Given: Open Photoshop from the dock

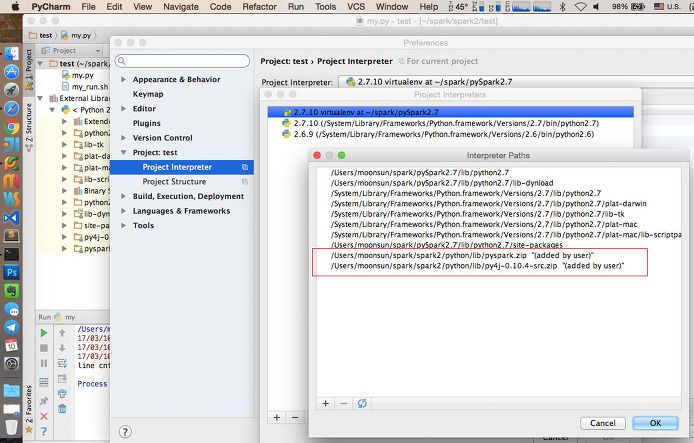Looking at the screenshot, I should [12, 272].
